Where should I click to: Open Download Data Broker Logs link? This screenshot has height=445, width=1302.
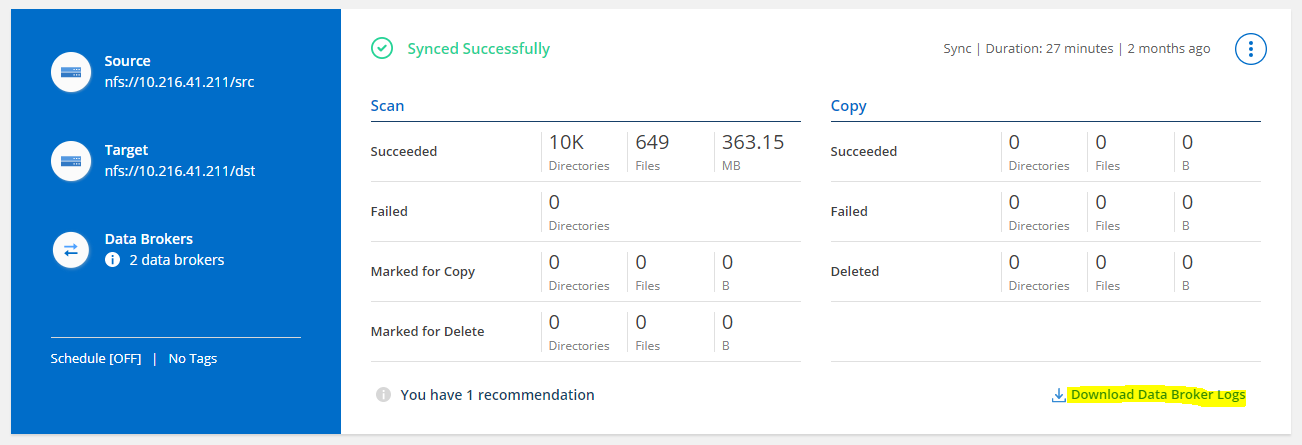click(1157, 395)
